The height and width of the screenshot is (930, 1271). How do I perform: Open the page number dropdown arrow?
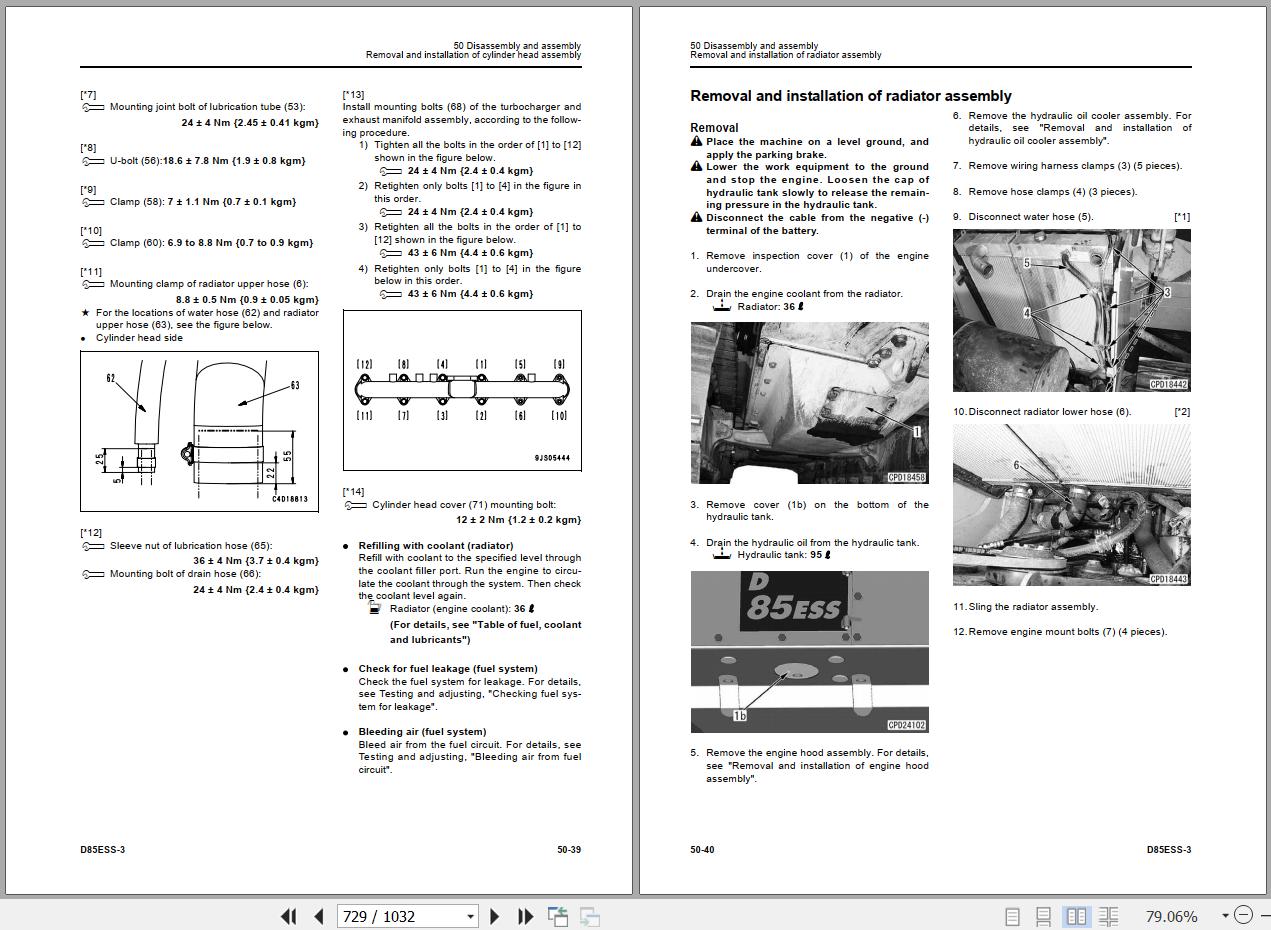[x=470, y=916]
